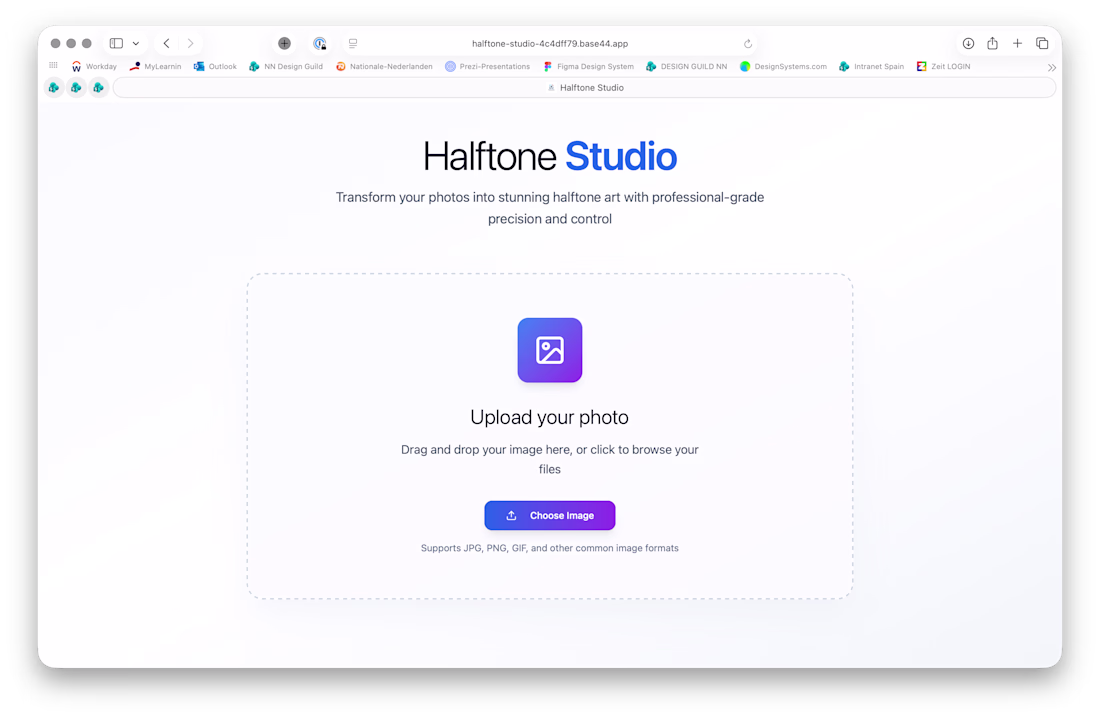The image size is (1100, 718).
Task: Click the Transform your photos subtitle
Action: pyautogui.click(x=549, y=208)
